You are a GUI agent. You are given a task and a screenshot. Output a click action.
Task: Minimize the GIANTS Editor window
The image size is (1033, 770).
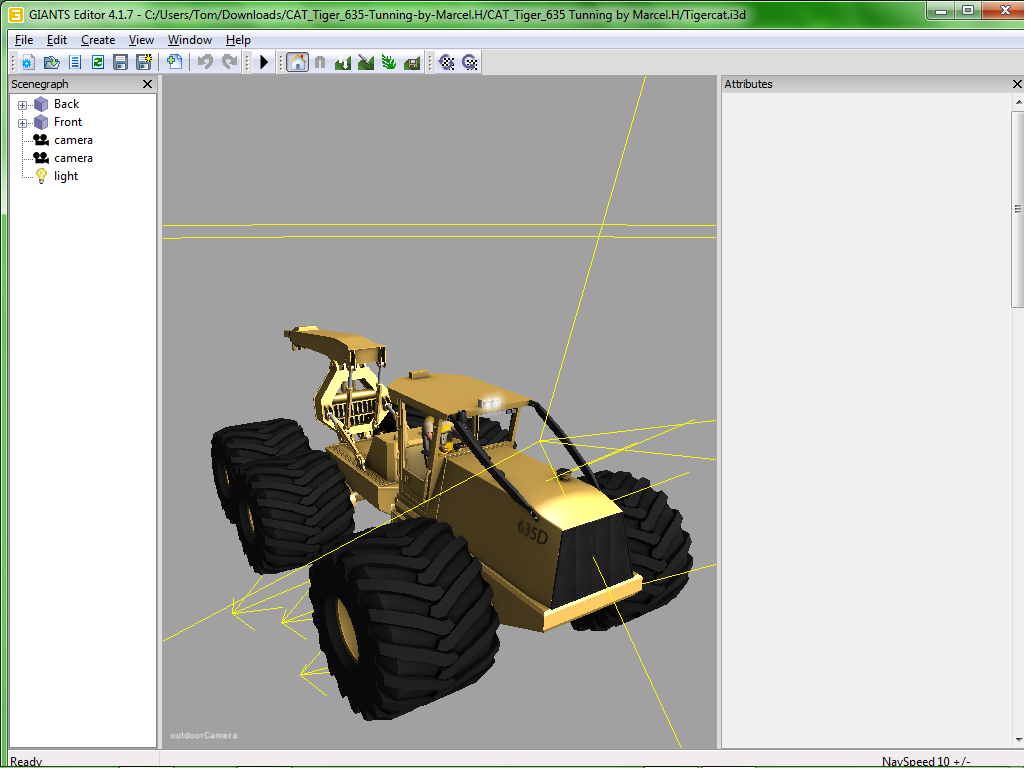943,10
